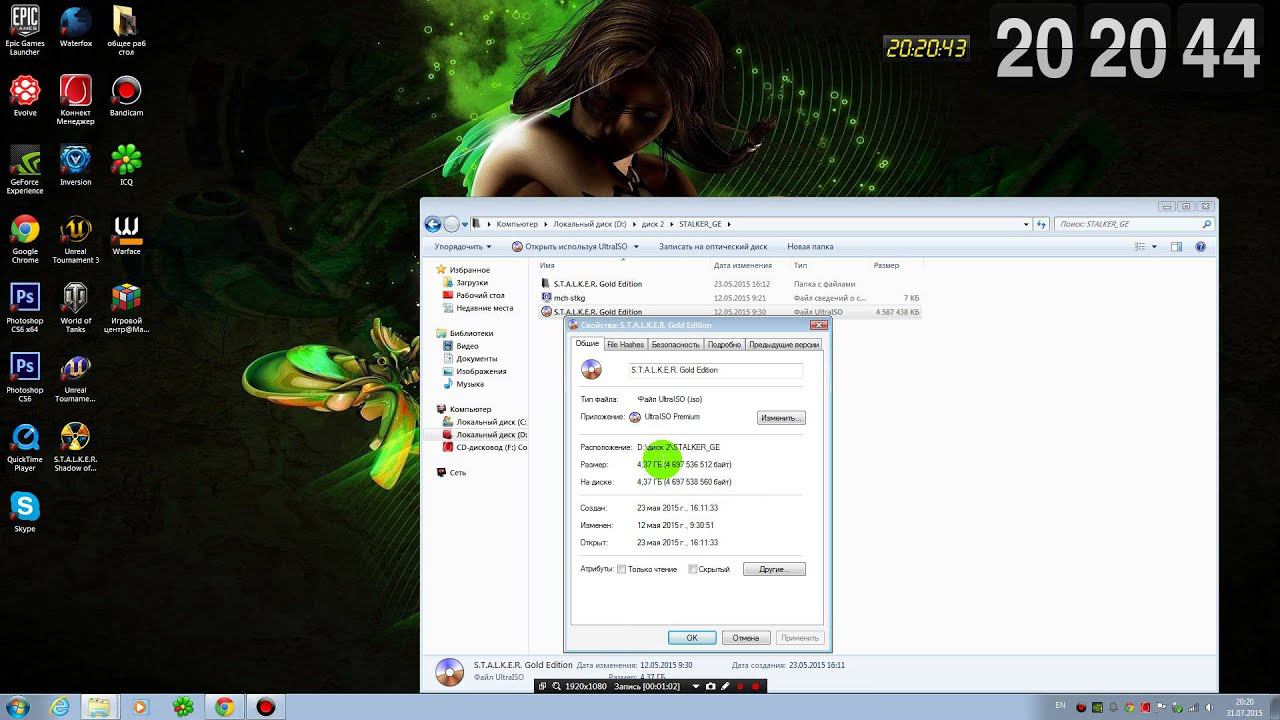The image size is (1280, 720).
Task: Close the properties dialog with the red X
Action: (x=818, y=325)
